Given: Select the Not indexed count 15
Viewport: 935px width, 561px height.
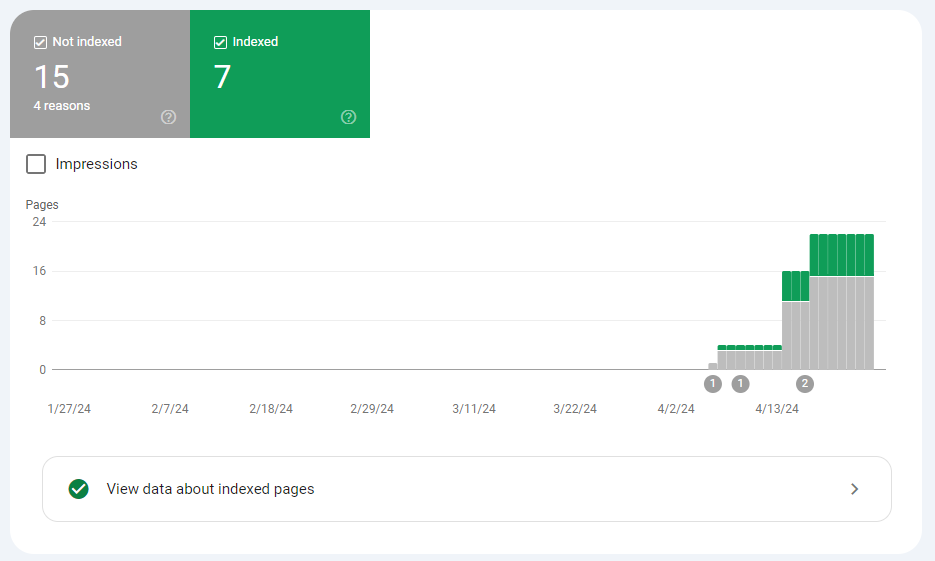Looking at the screenshot, I should [52, 77].
